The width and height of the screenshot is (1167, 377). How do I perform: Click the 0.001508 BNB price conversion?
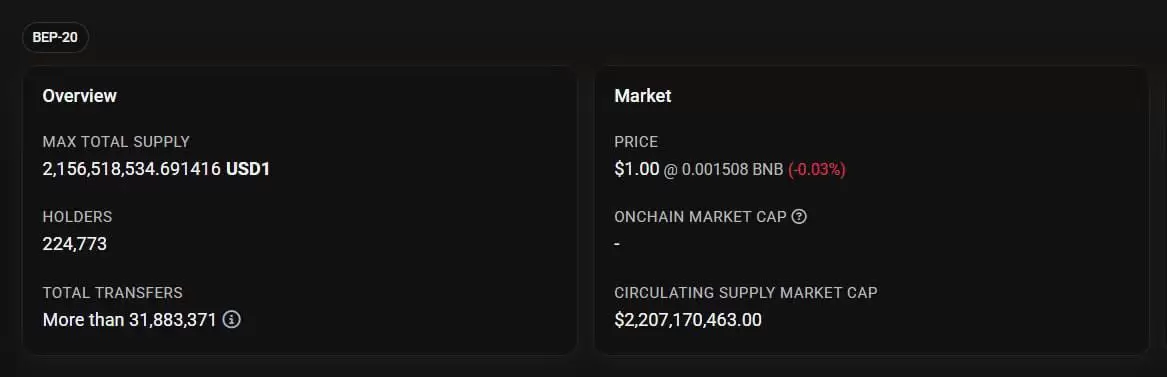tap(731, 170)
